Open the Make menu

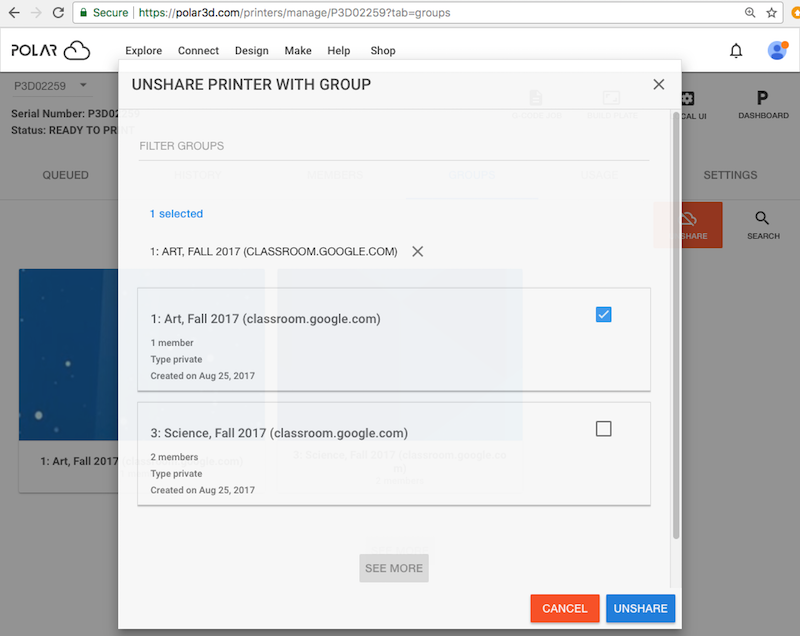click(298, 50)
